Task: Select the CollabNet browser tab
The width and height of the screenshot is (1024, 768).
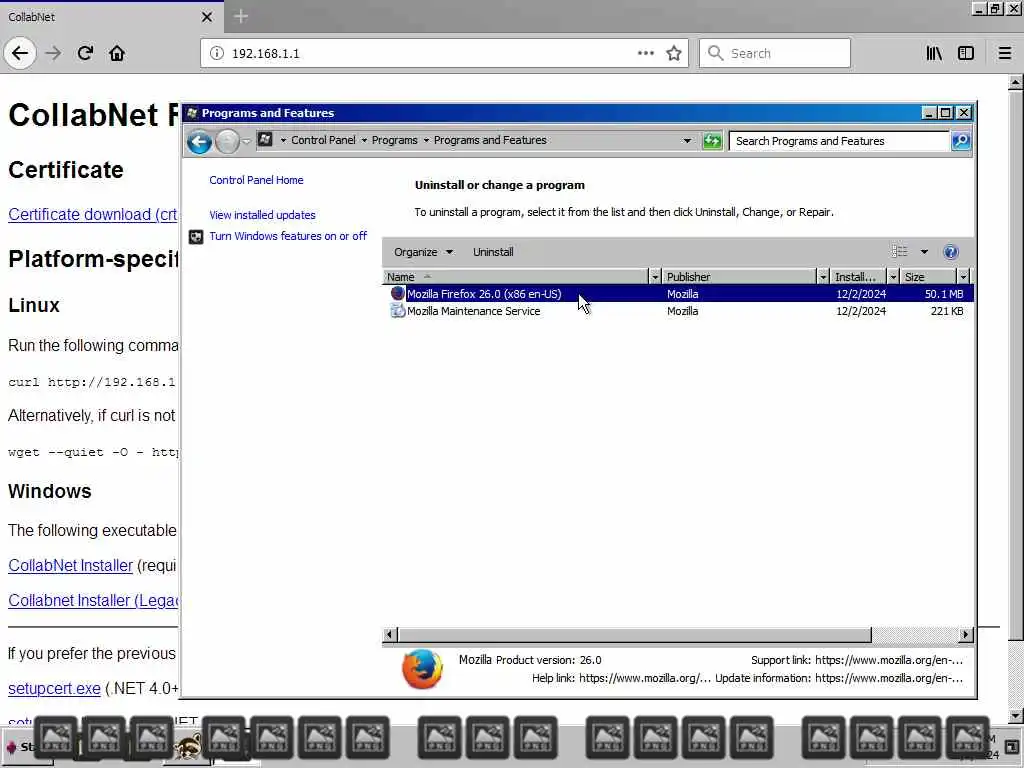Action: [x=112, y=17]
